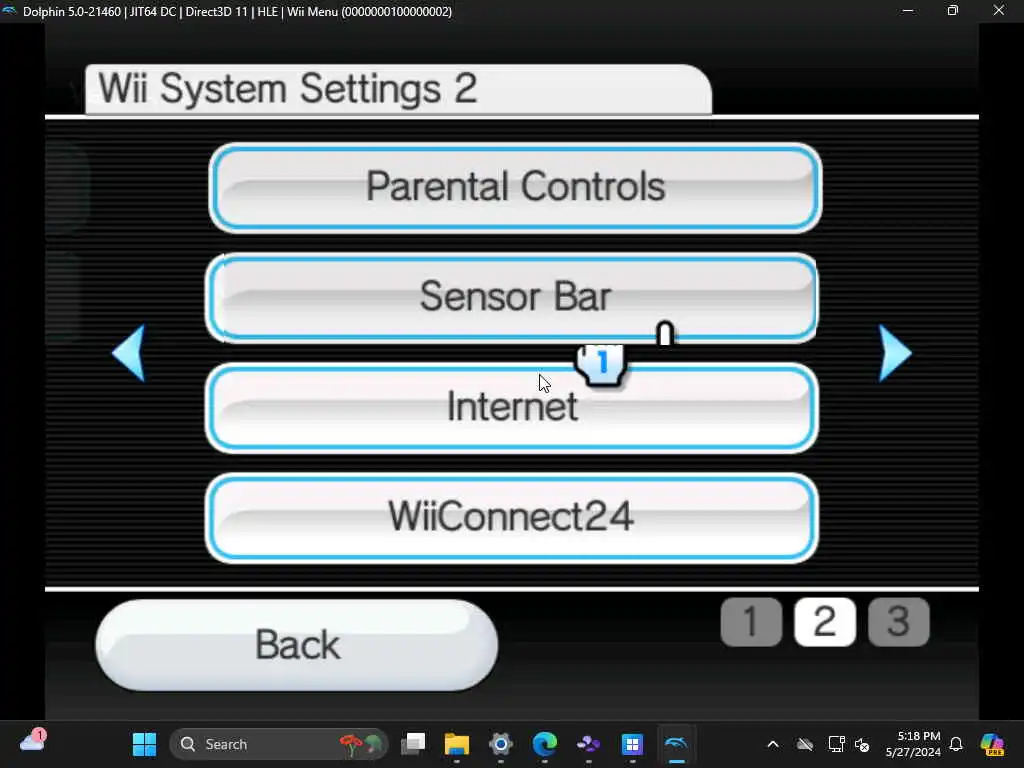Open clock and date 5:18 PM
The height and width of the screenshot is (768, 1024).
click(x=913, y=744)
